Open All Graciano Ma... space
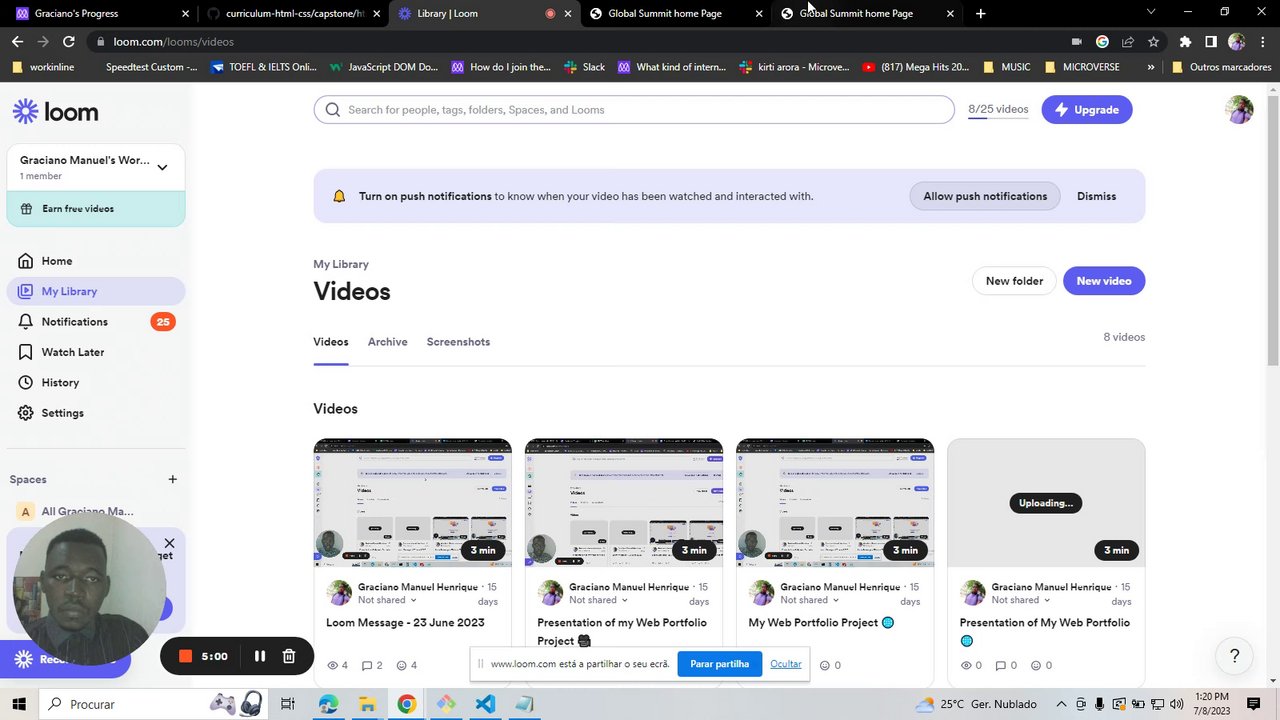 (86, 511)
